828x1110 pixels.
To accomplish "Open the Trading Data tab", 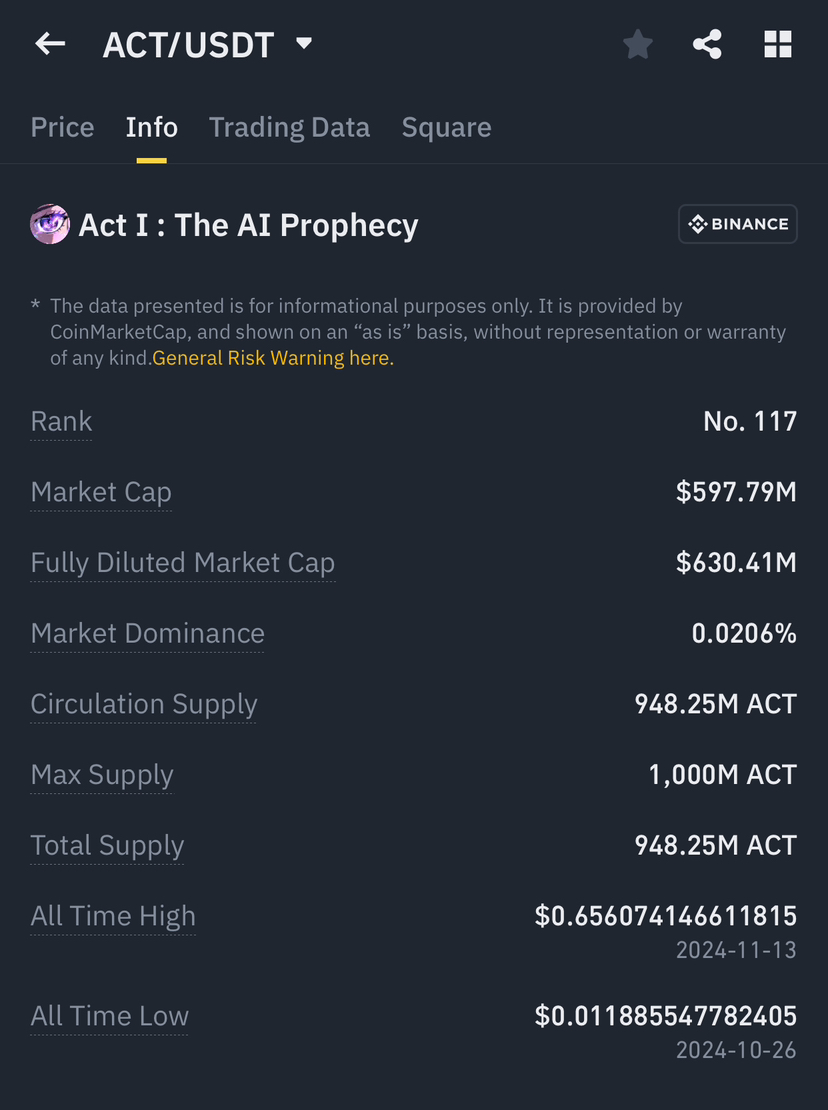I will 289,127.
